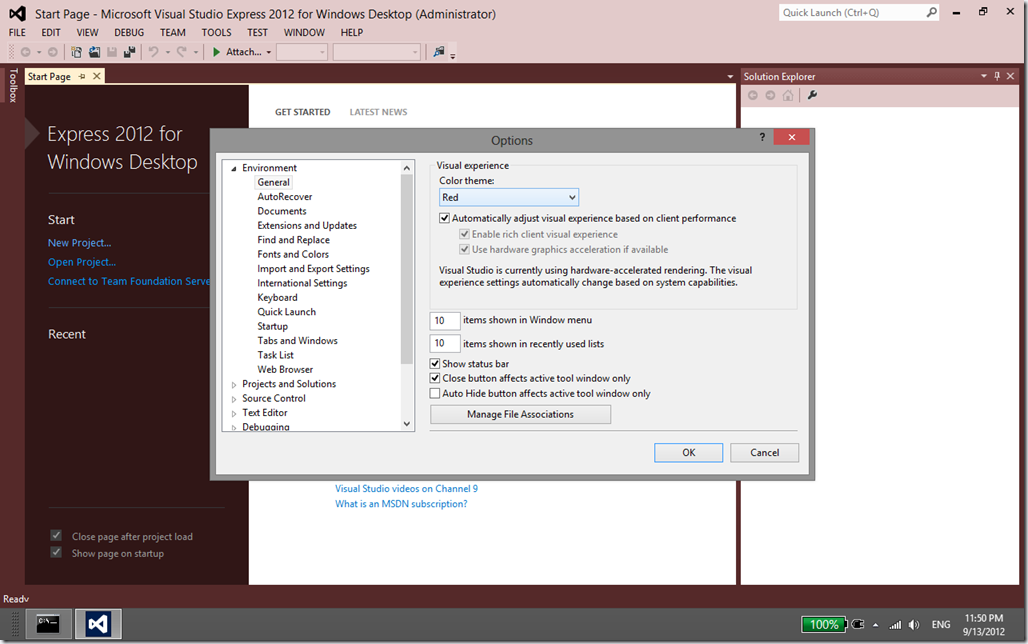Screen dimensions: 1028x644
Task: Switch to LATEST NEWS tab
Action: pyautogui.click(x=378, y=112)
